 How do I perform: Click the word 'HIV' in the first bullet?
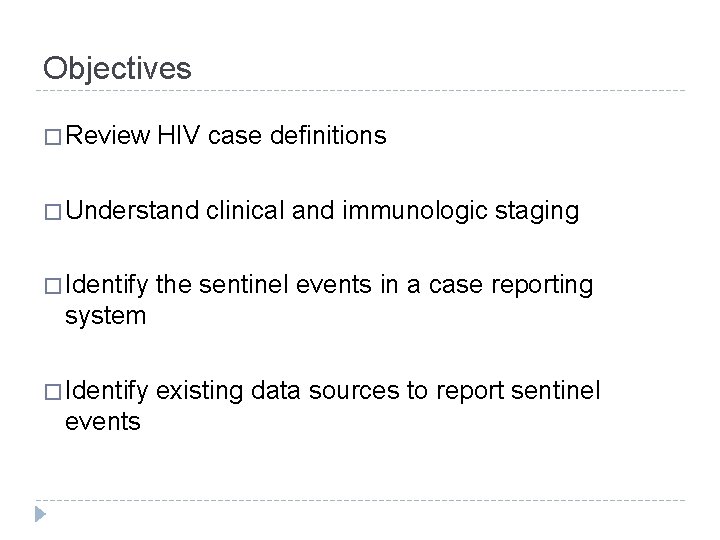pos(177,135)
